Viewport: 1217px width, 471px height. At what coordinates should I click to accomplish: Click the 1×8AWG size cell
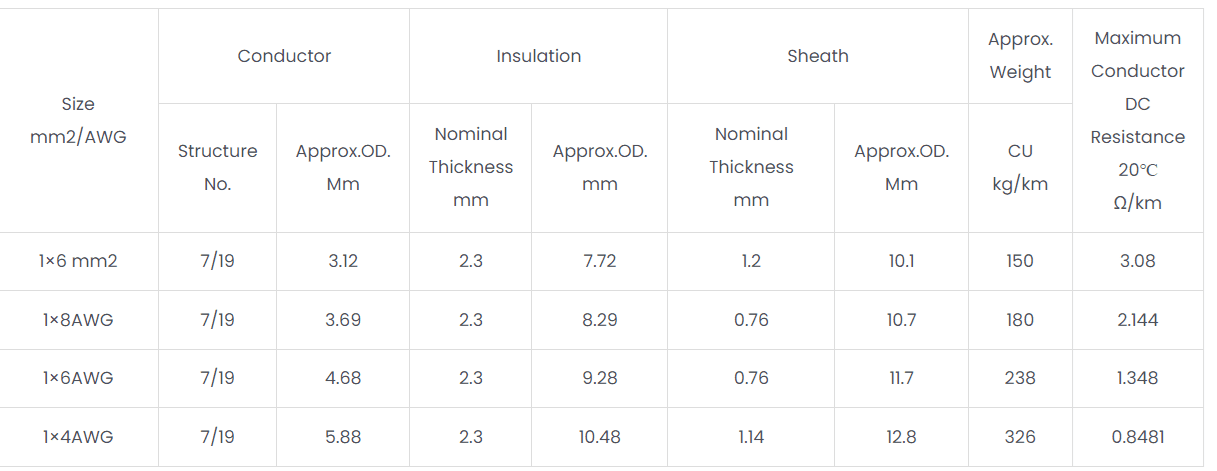78,320
